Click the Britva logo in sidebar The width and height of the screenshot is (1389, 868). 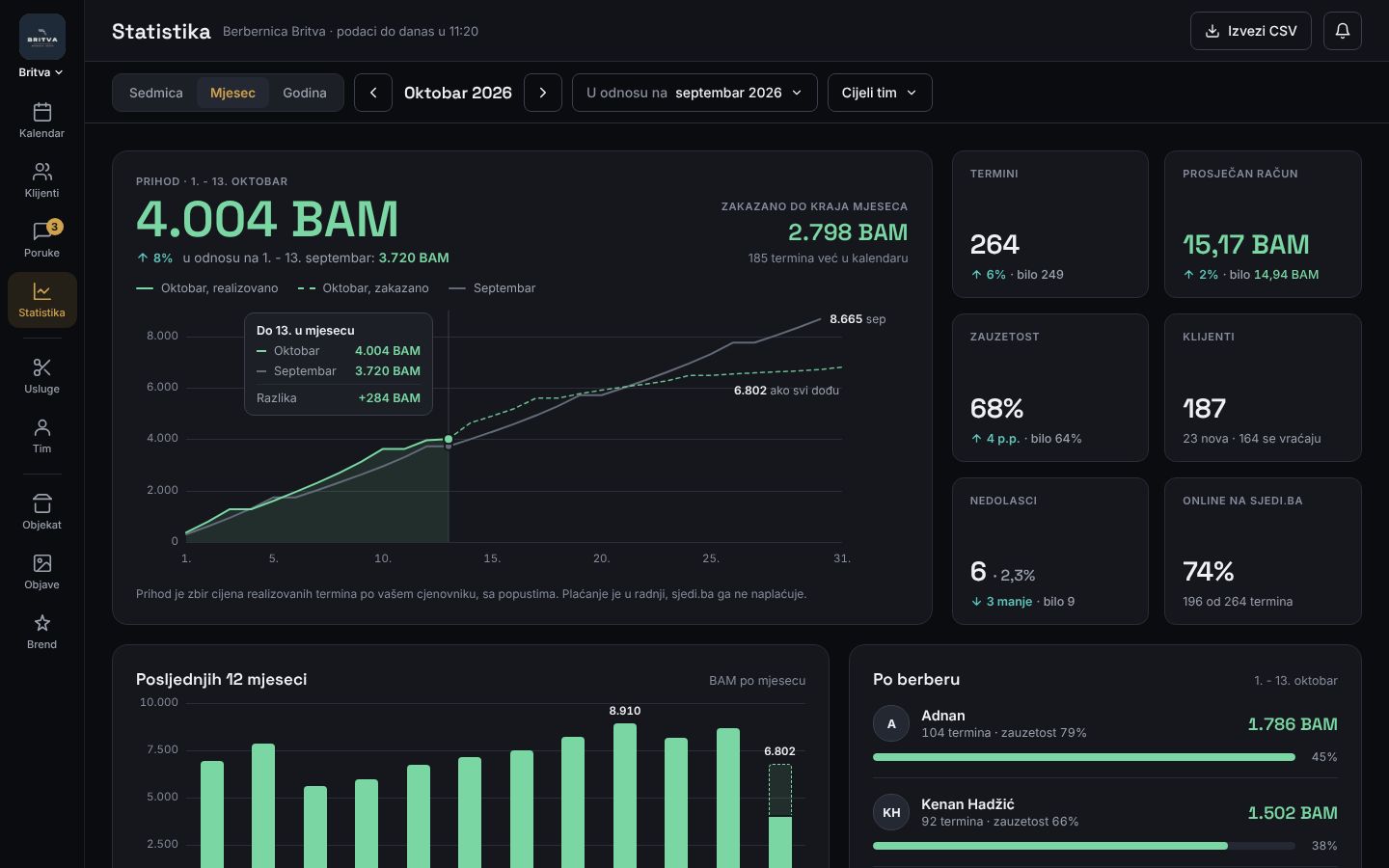tap(42, 37)
